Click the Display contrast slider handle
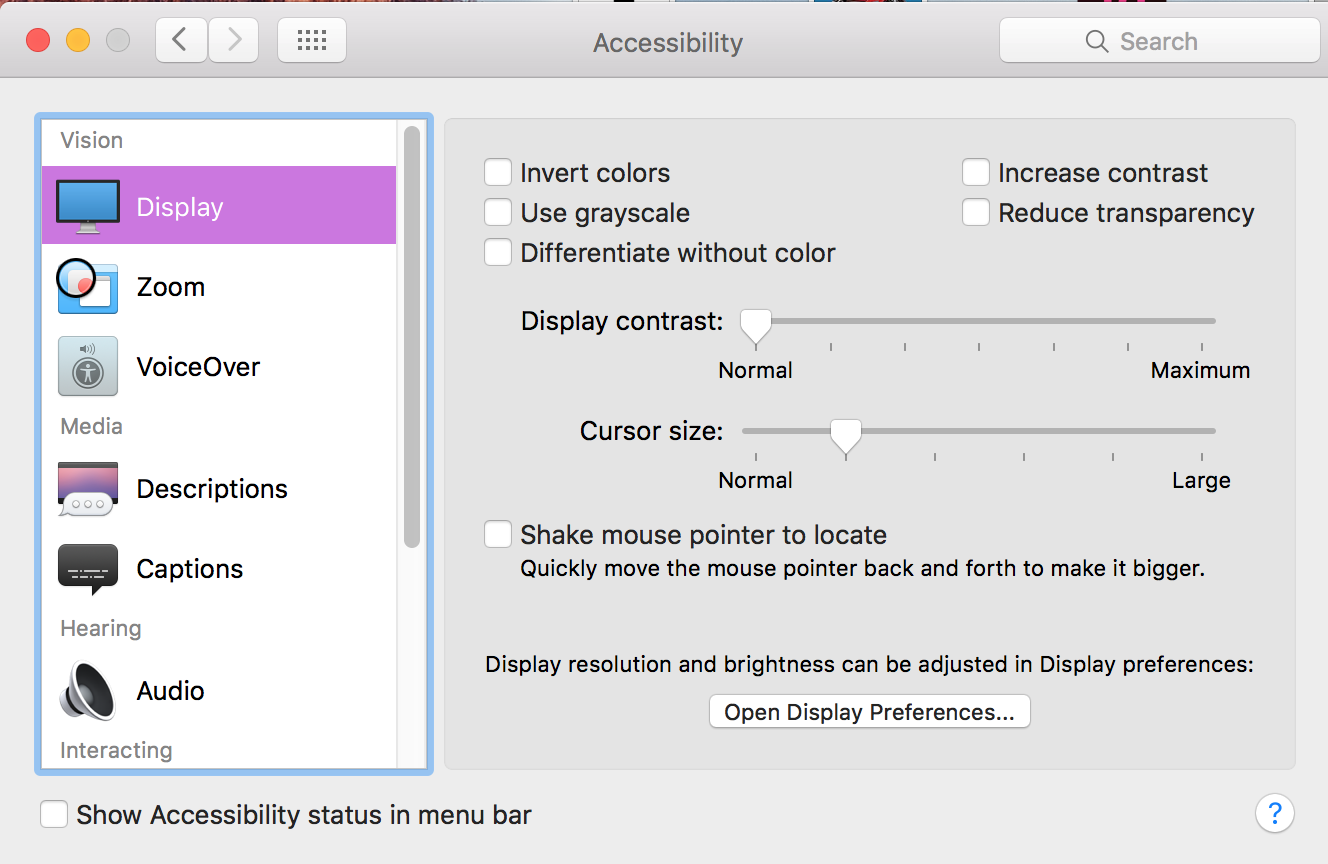The image size is (1328, 864). (756, 324)
